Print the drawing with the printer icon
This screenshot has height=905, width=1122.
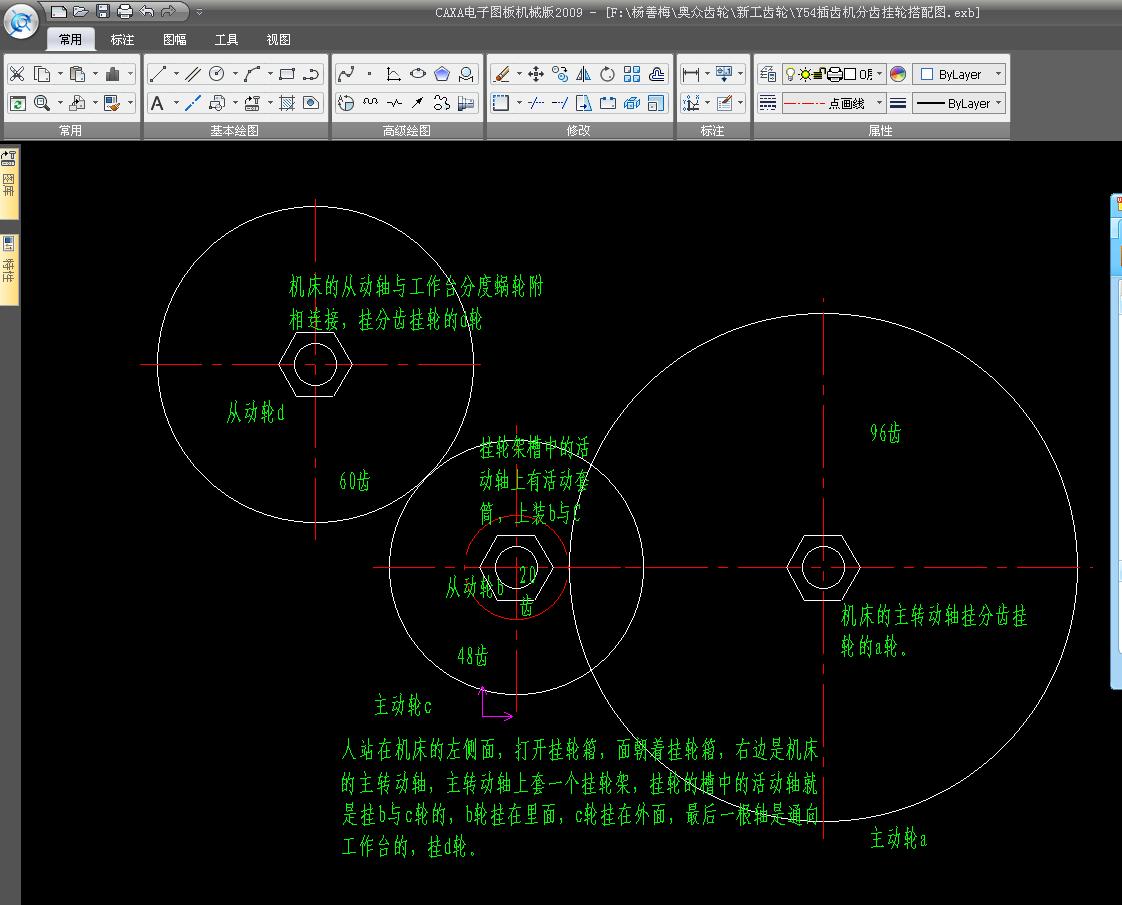coord(125,11)
